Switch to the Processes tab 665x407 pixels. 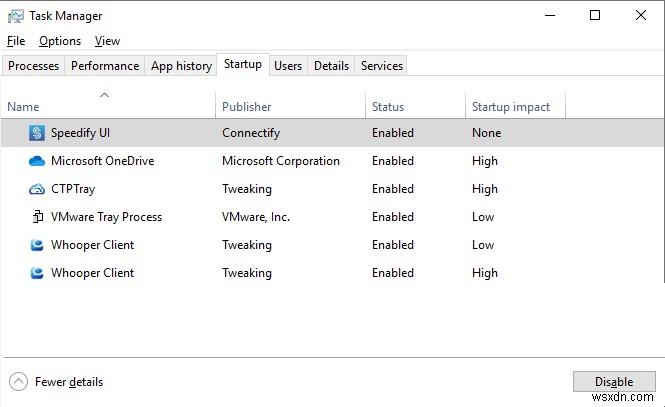pos(34,66)
